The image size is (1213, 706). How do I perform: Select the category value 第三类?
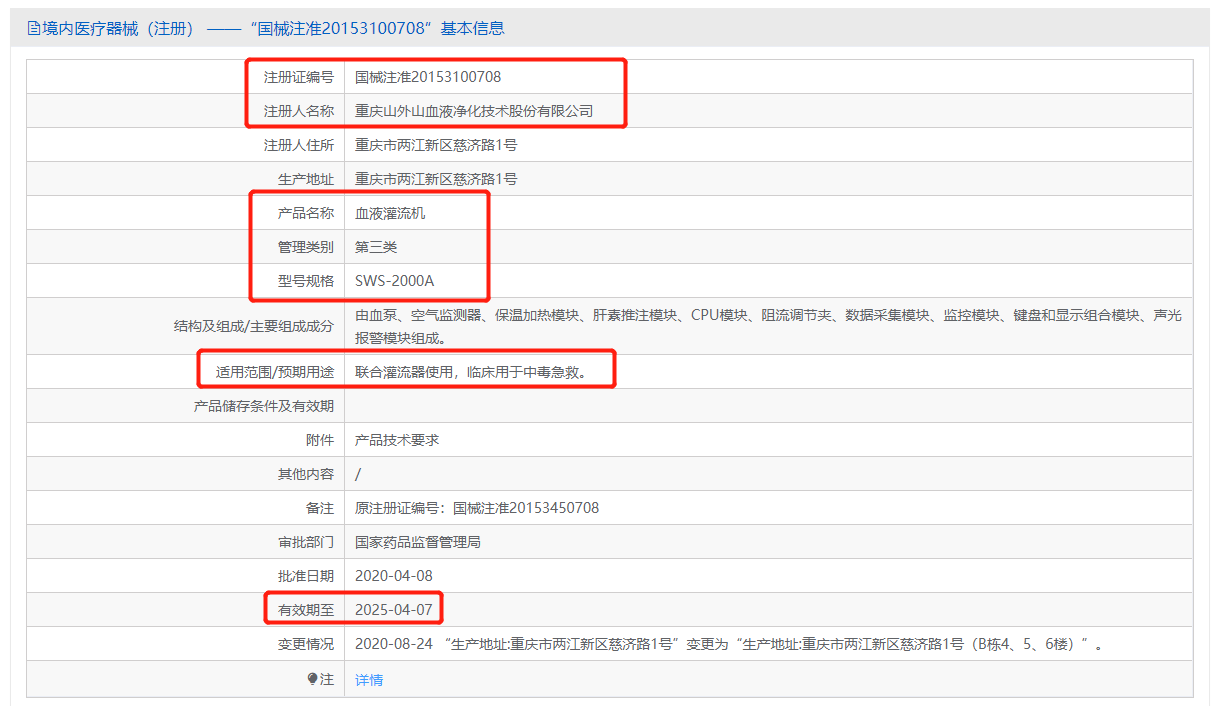pyautogui.click(x=376, y=247)
